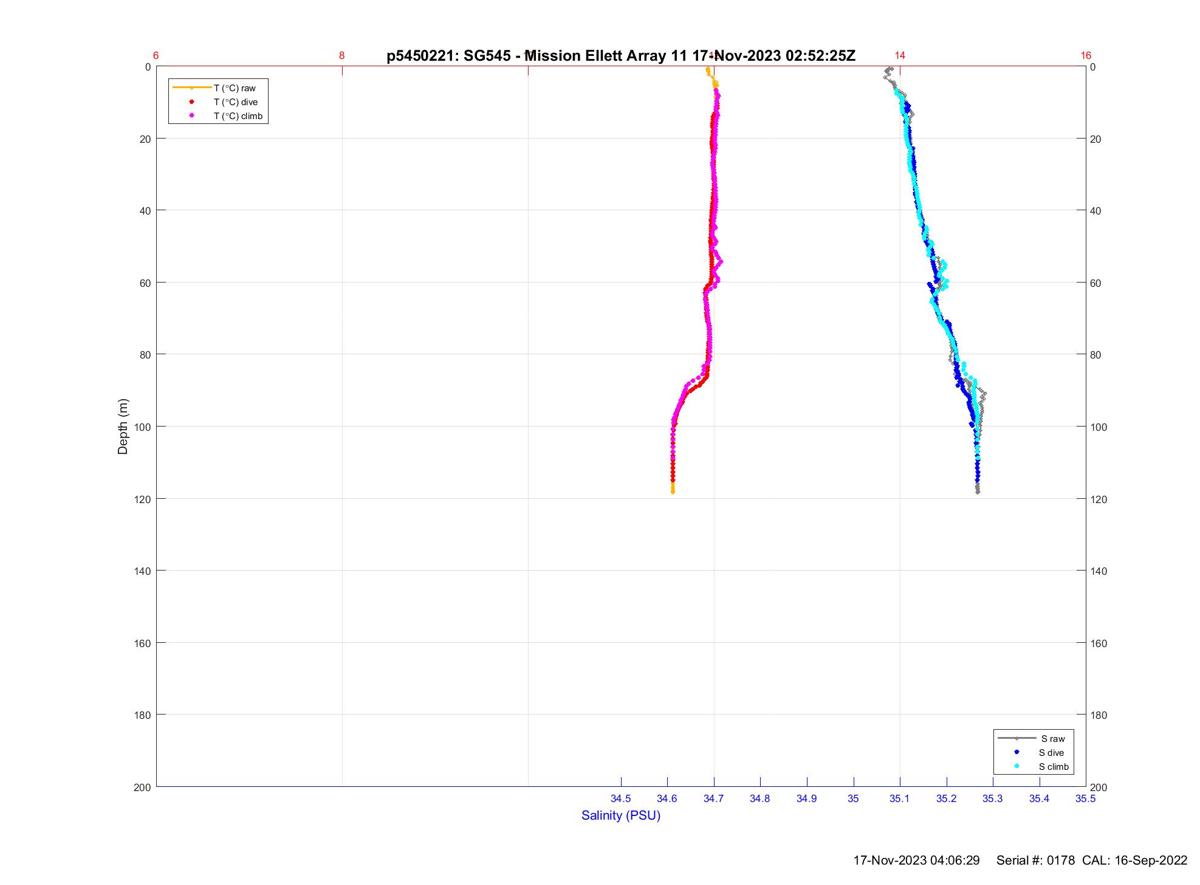The image size is (1200, 885).
Task: Click top temperature axis tick label 14
Action: [x=900, y=56]
